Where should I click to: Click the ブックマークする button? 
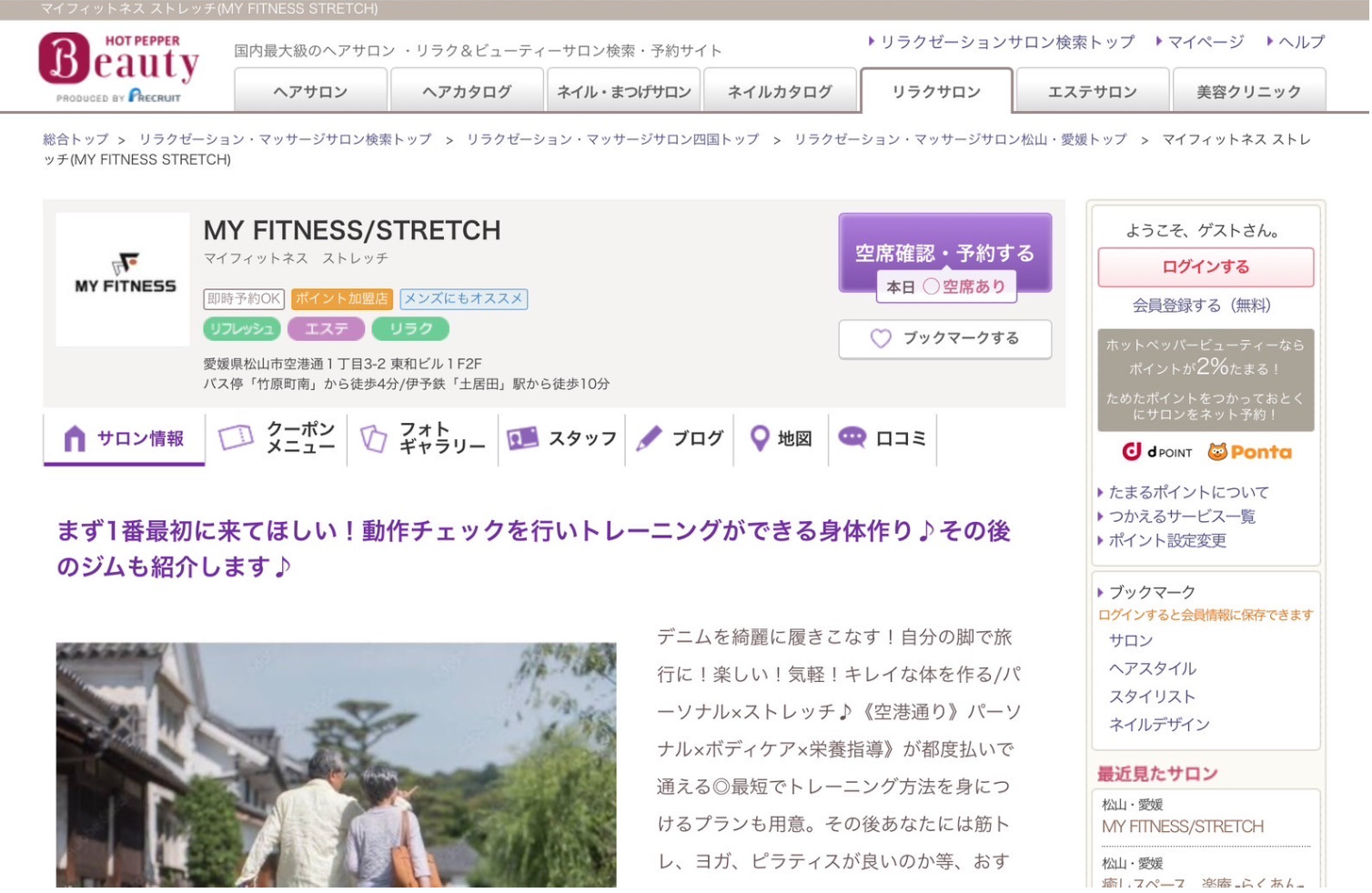944,338
